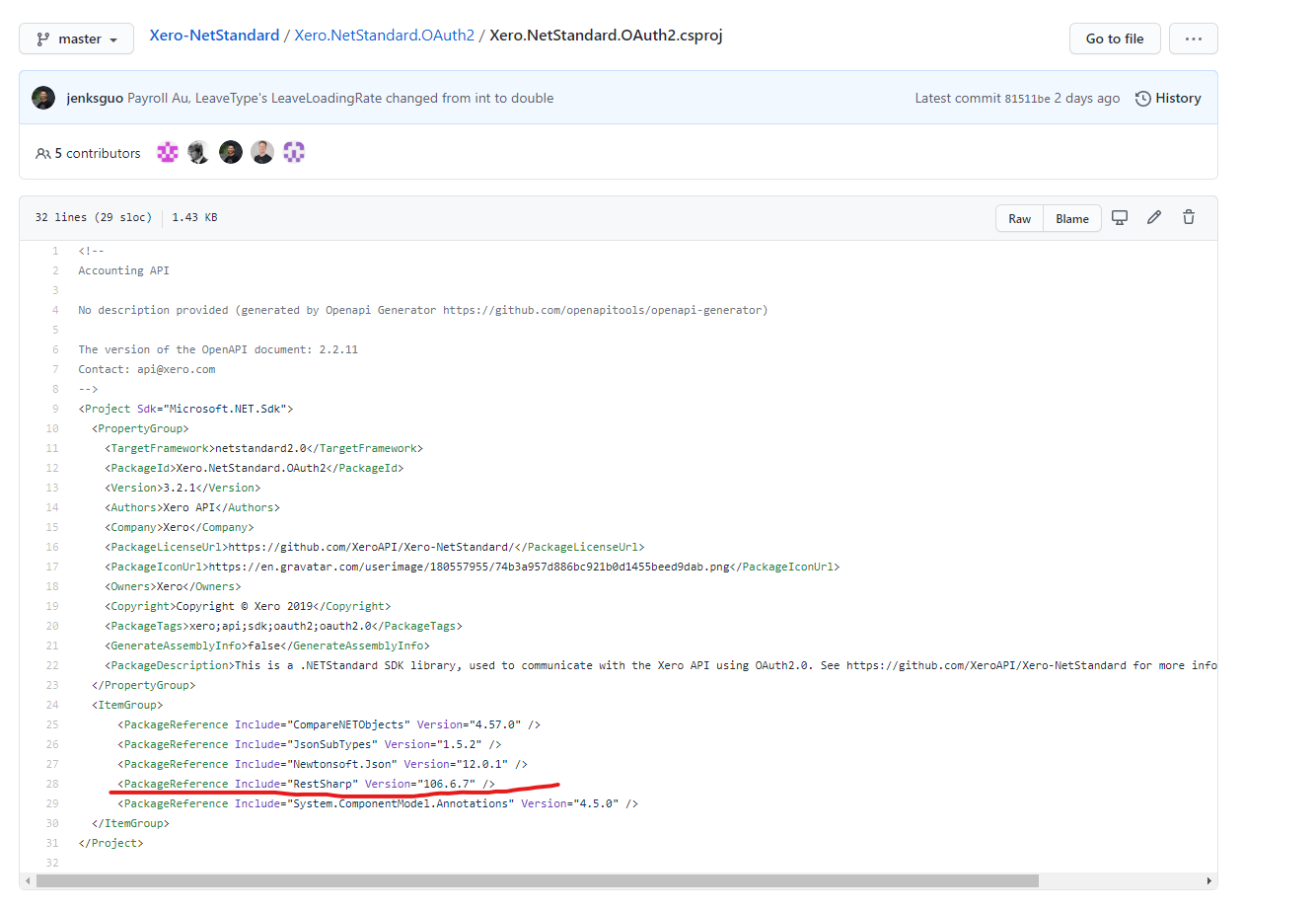Click the last purple contributor avatar
The image size is (1316, 911).
pyautogui.click(x=294, y=151)
